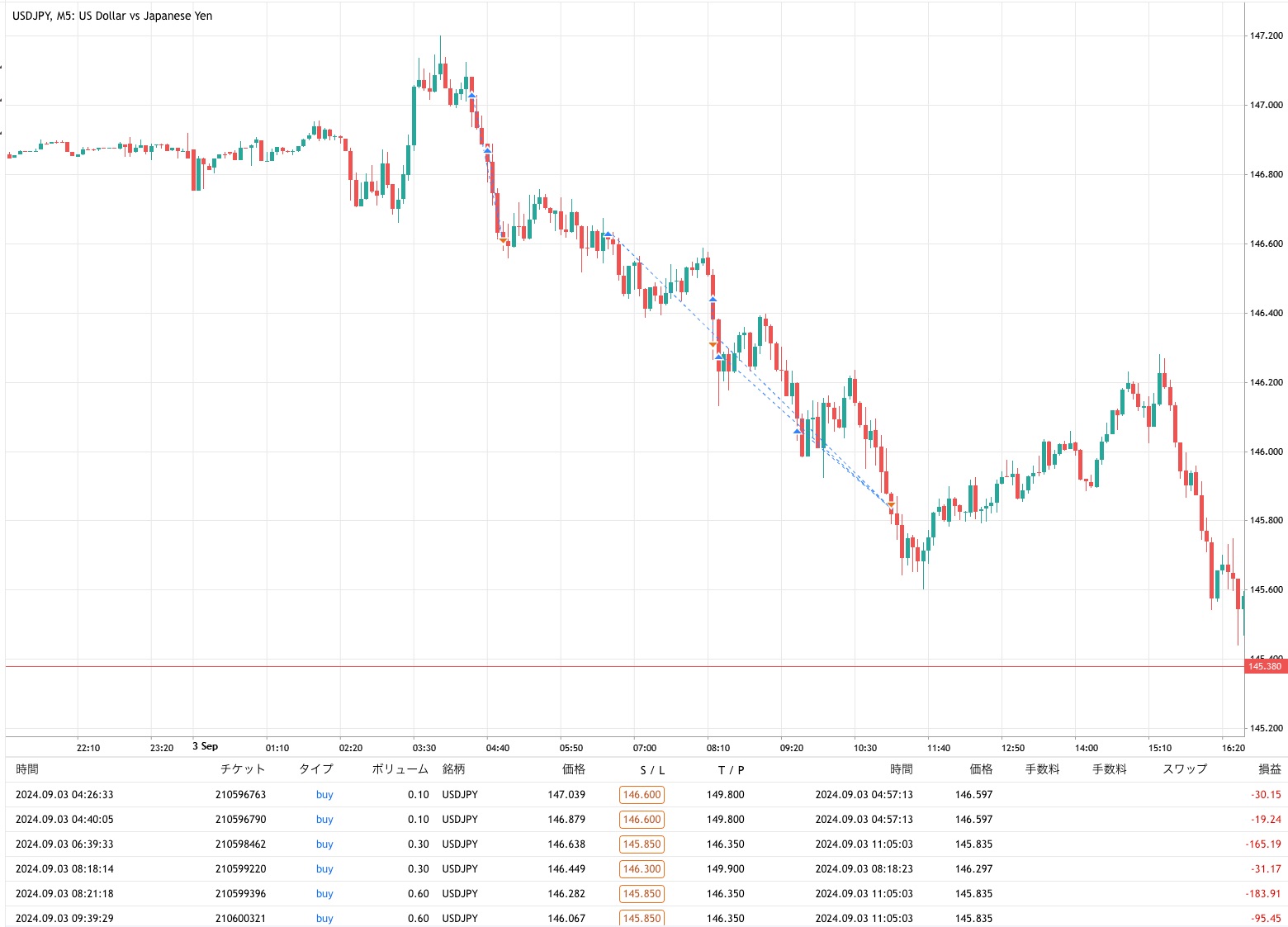Select the orange stop-out marker near 146.297
1288x927 pixels.
tap(713, 345)
